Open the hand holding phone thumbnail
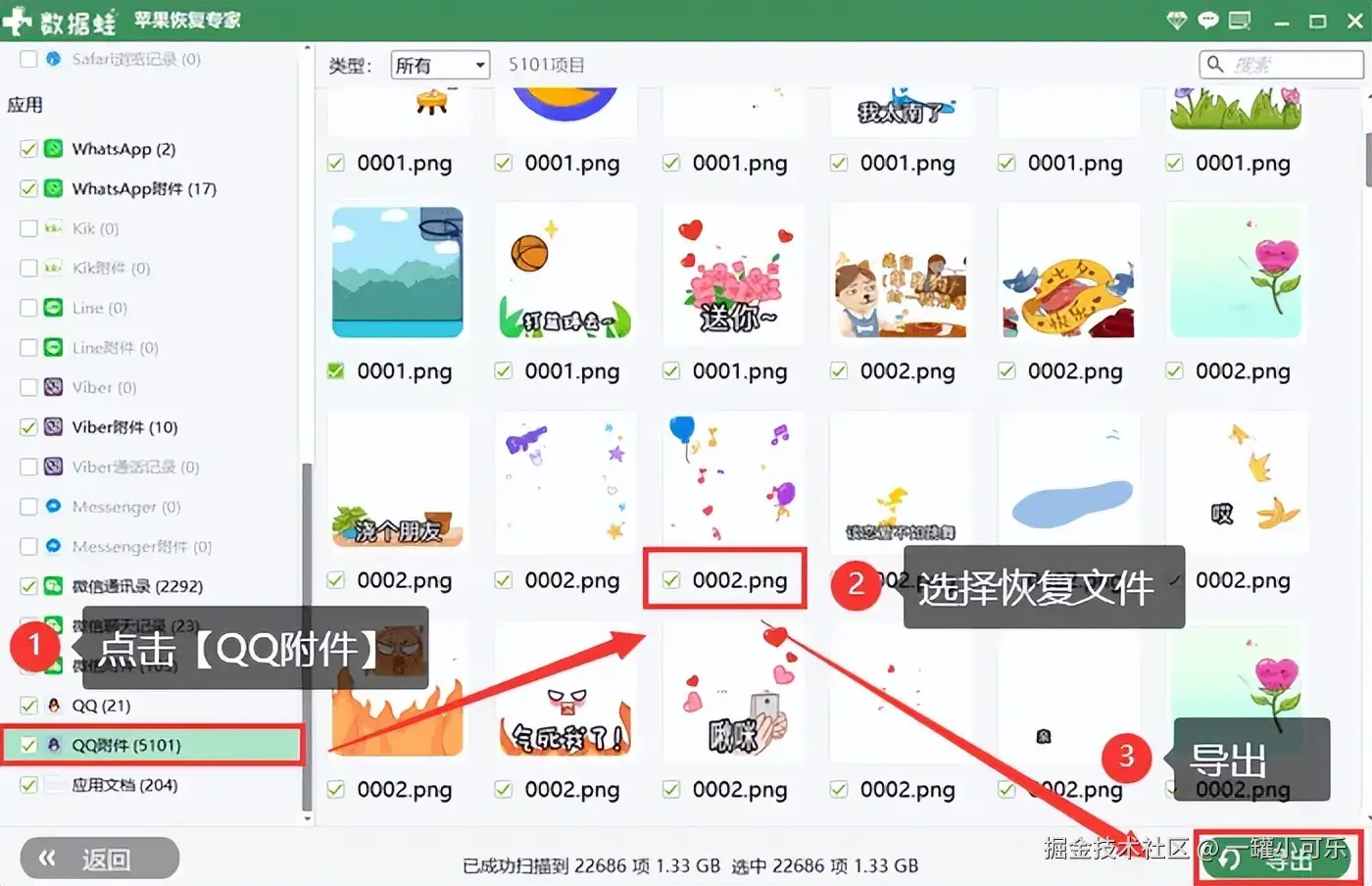Screen dimensions: 1372x886 tap(733, 691)
